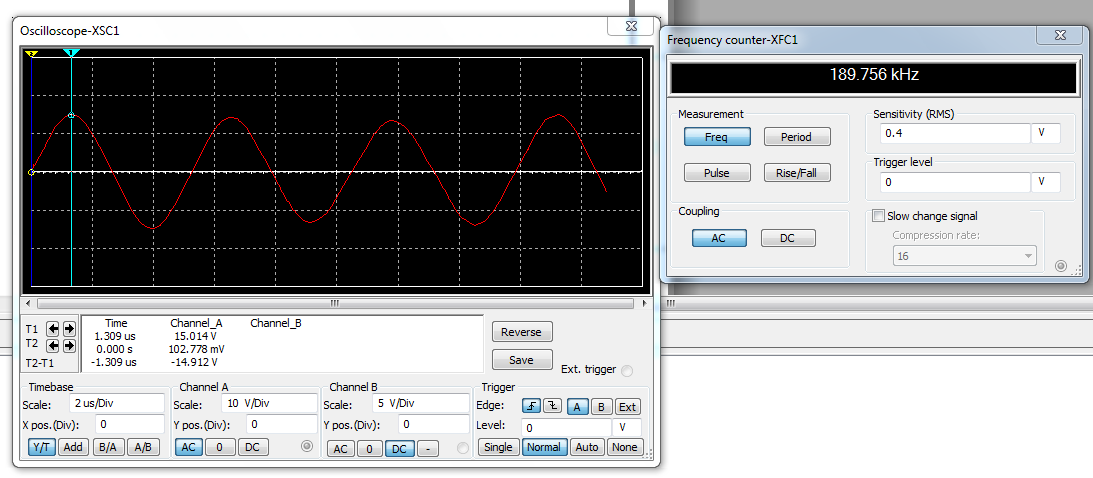Select A/B timebase mode
Screen dimensions: 1093x478
(143, 447)
